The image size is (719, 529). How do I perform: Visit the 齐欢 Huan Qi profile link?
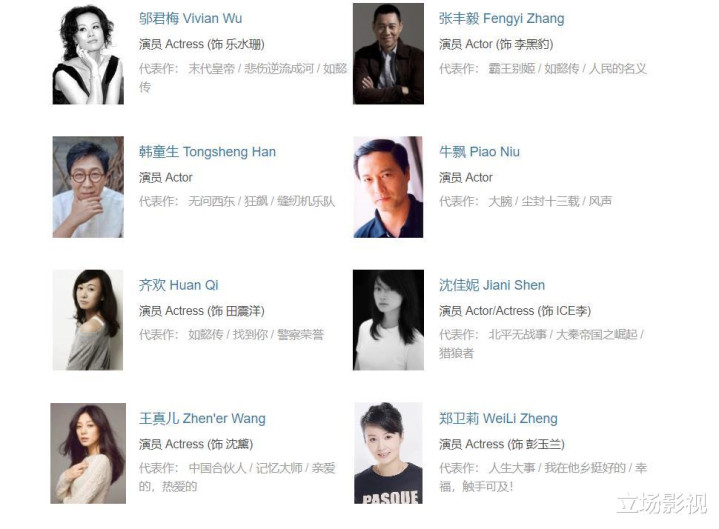coord(178,285)
